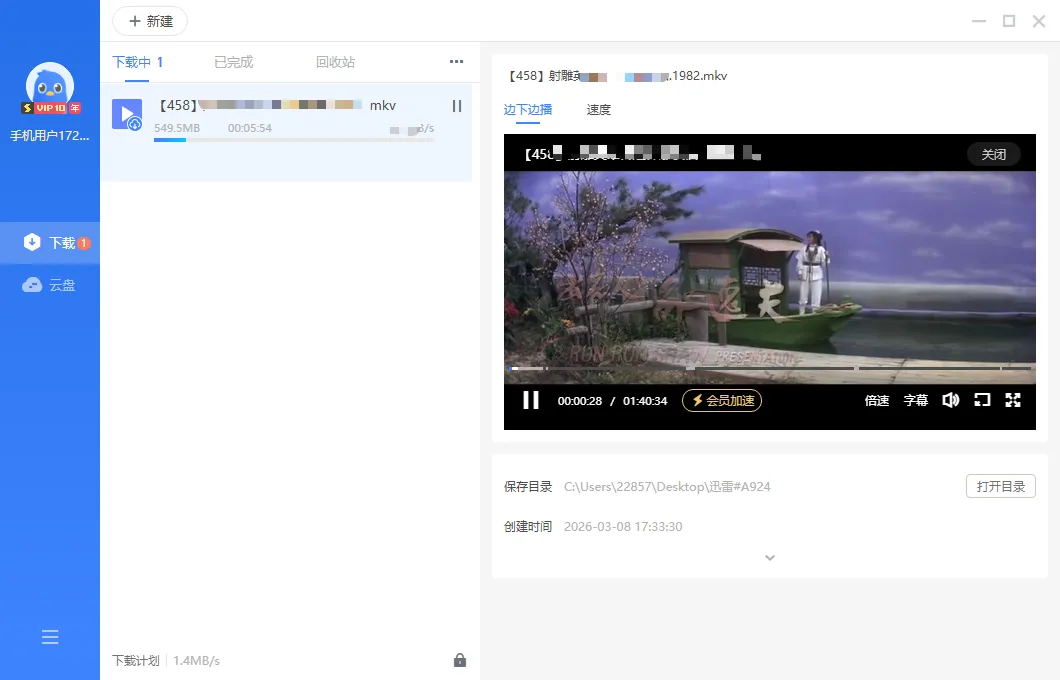This screenshot has height=680, width=1060.
Task: Open the 已完成 completed tab
Action: pyautogui.click(x=233, y=62)
